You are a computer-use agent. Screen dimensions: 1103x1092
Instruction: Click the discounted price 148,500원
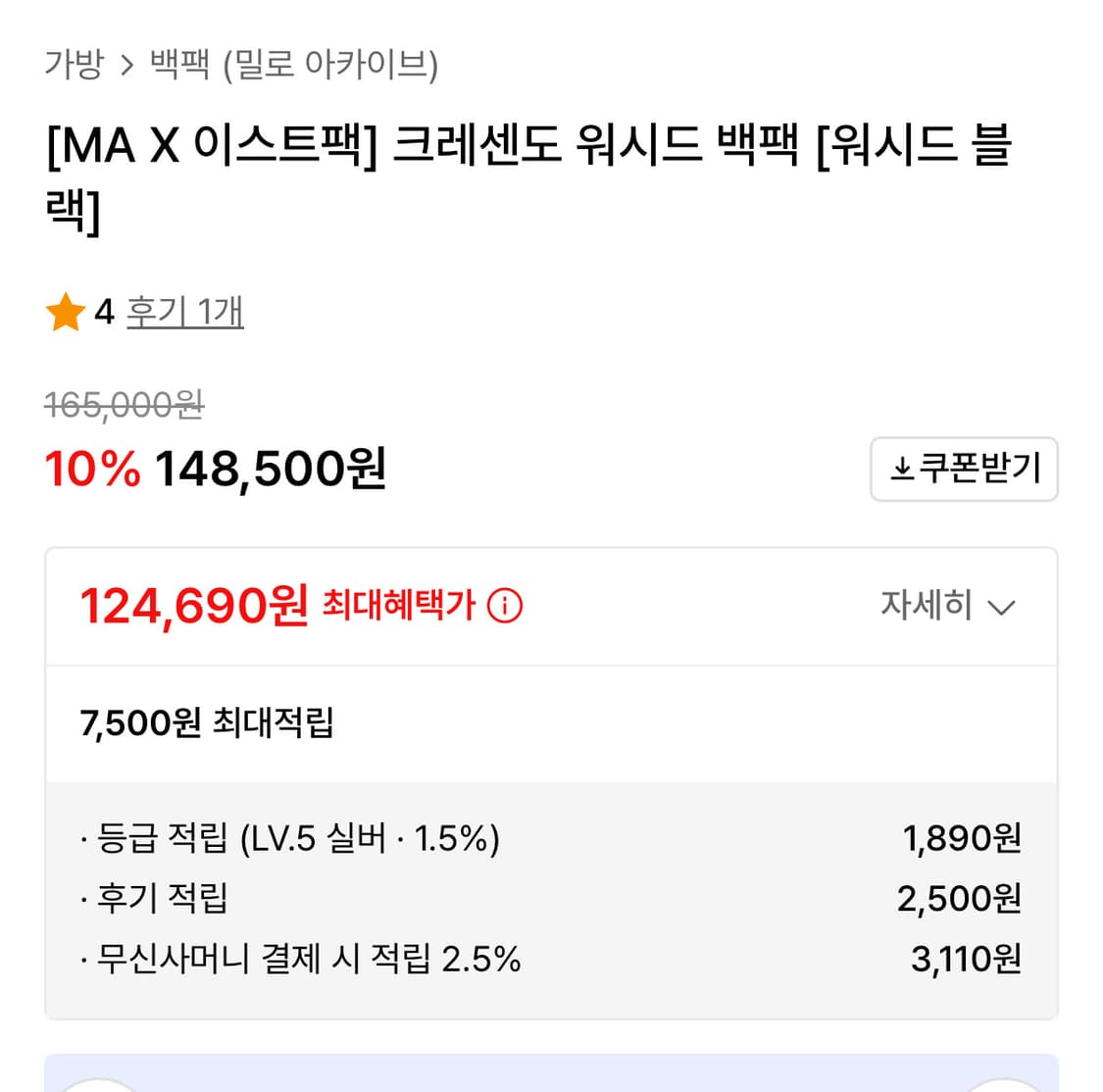(x=269, y=471)
